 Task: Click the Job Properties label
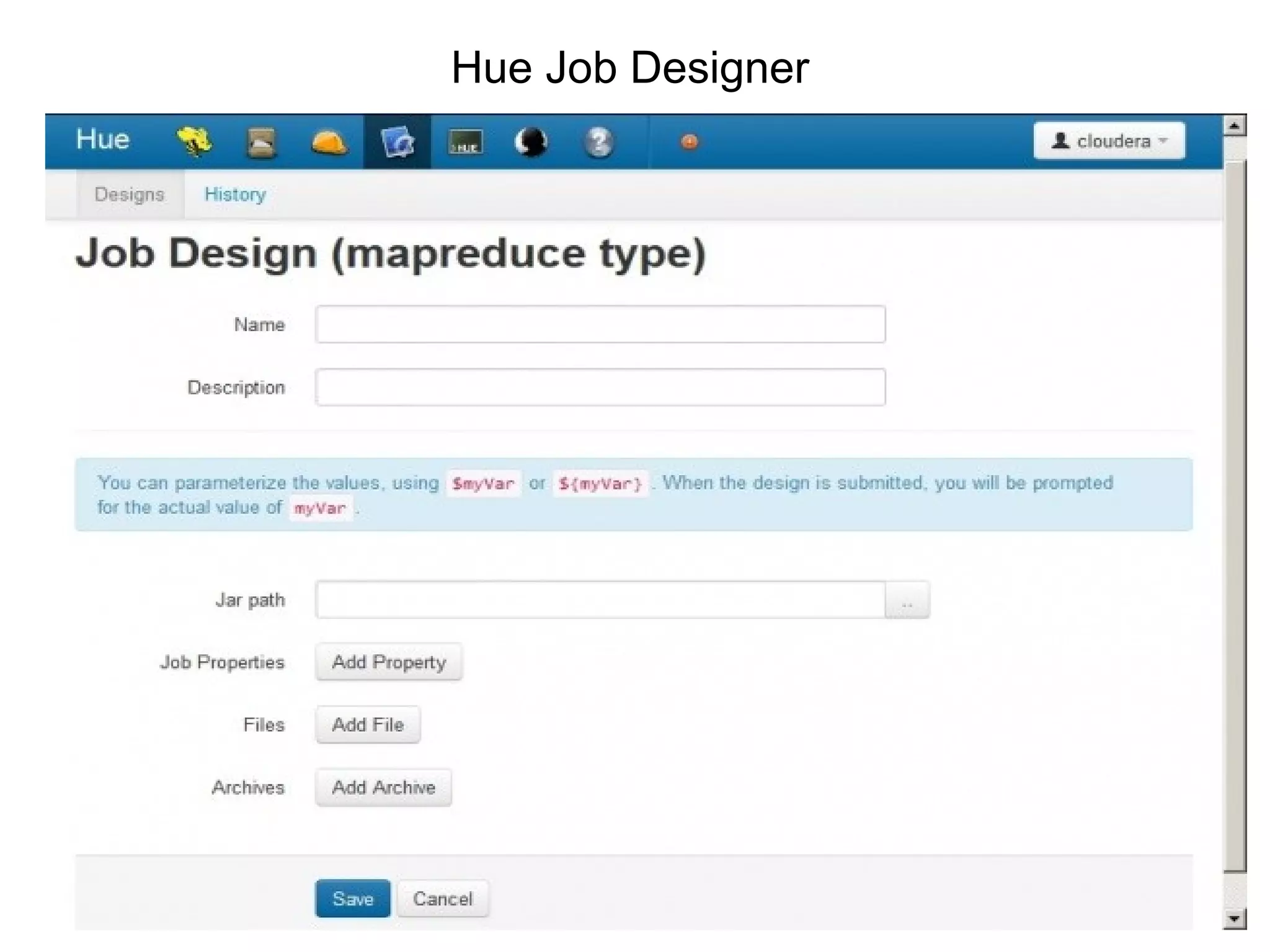pos(222,662)
